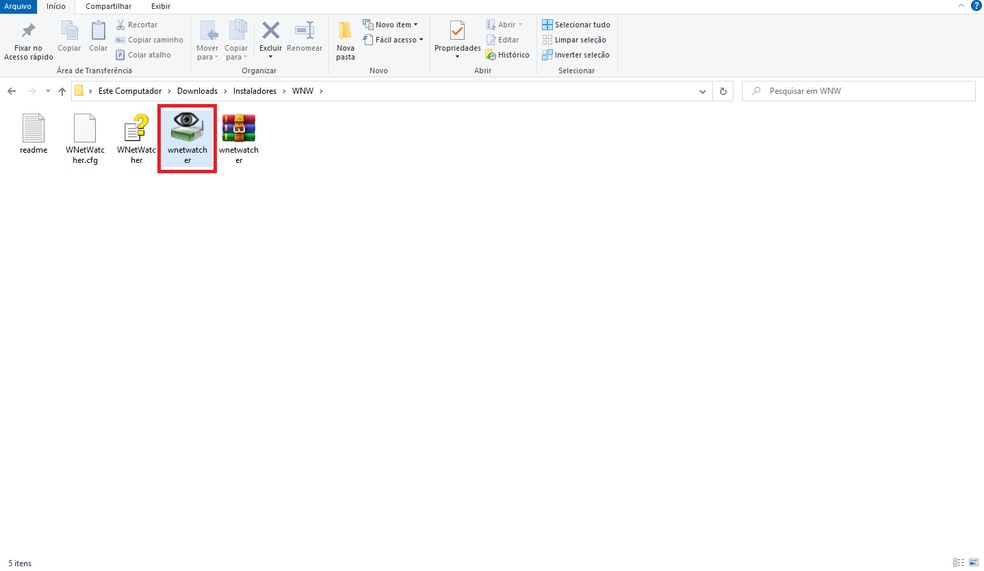The width and height of the screenshot is (984, 571).
Task: Go forward with the forward arrow
Action: coord(31,91)
